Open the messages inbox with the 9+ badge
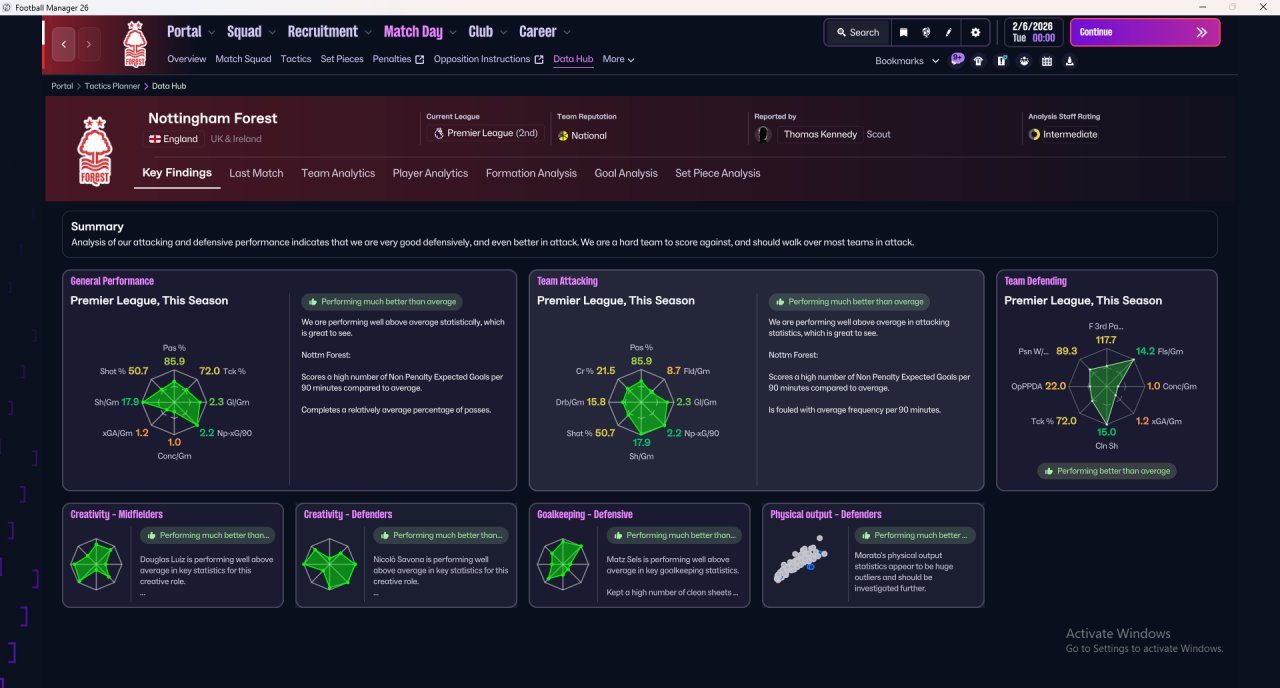 [957, 59]
